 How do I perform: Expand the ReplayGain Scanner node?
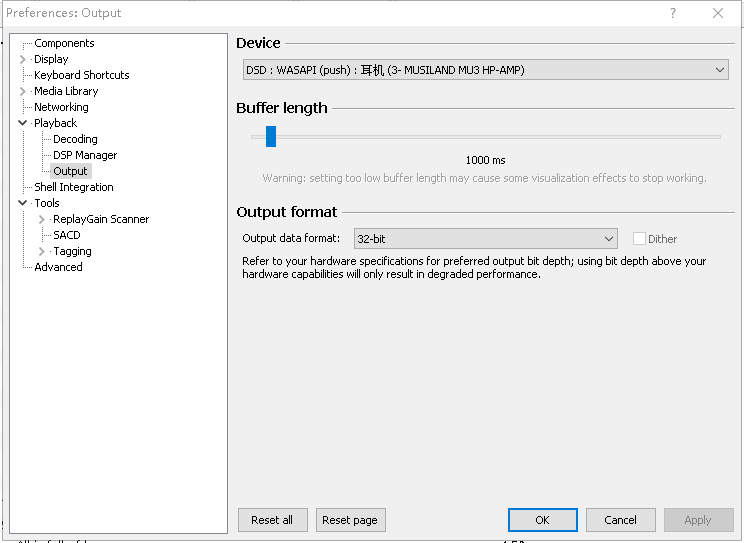(42, 219)
